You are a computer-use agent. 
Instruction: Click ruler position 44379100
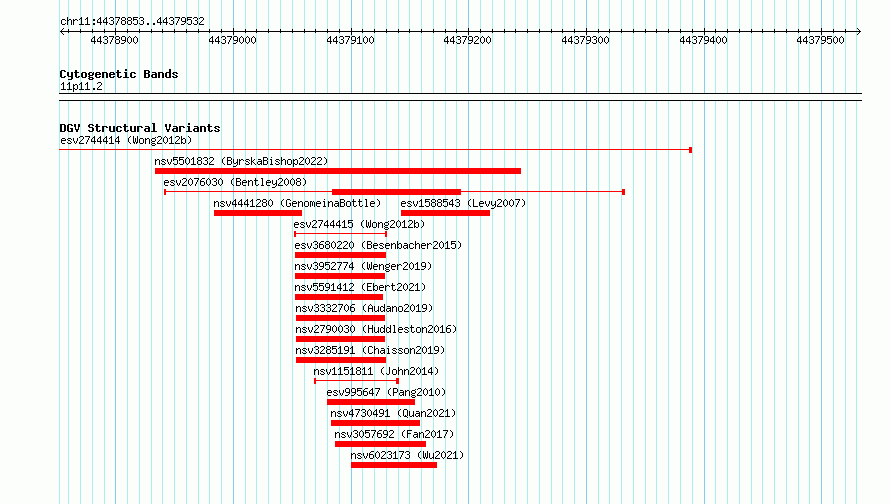[350, 40]
